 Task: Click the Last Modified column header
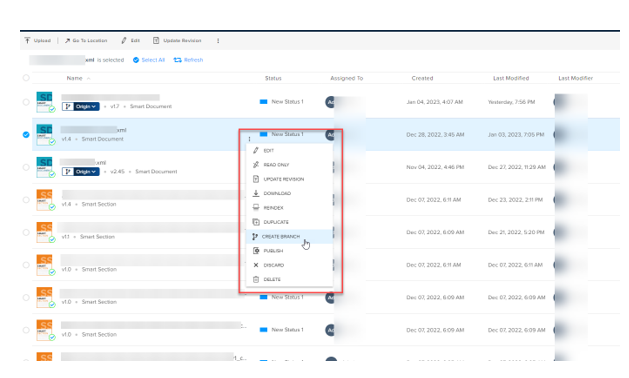pyautogui.click(x=511, y=78)
